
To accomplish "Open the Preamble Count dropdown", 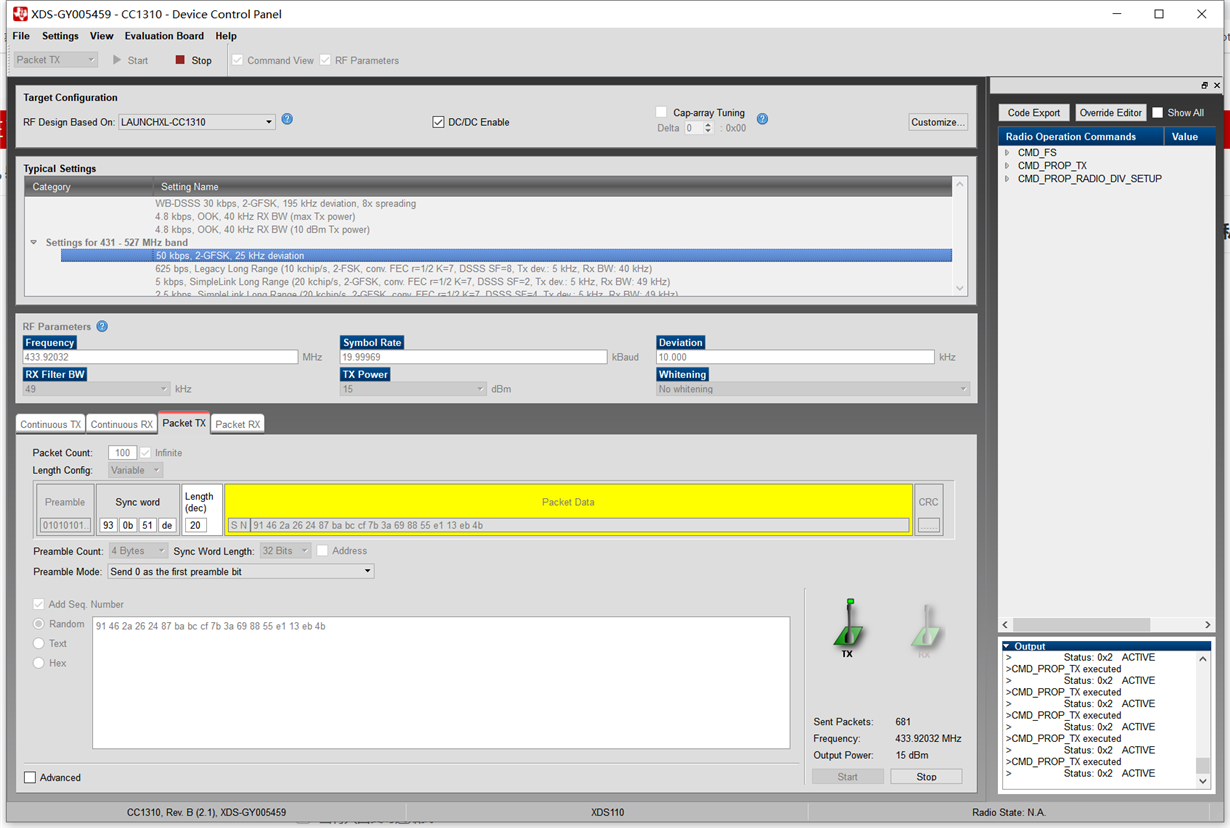I will point(138,551).
